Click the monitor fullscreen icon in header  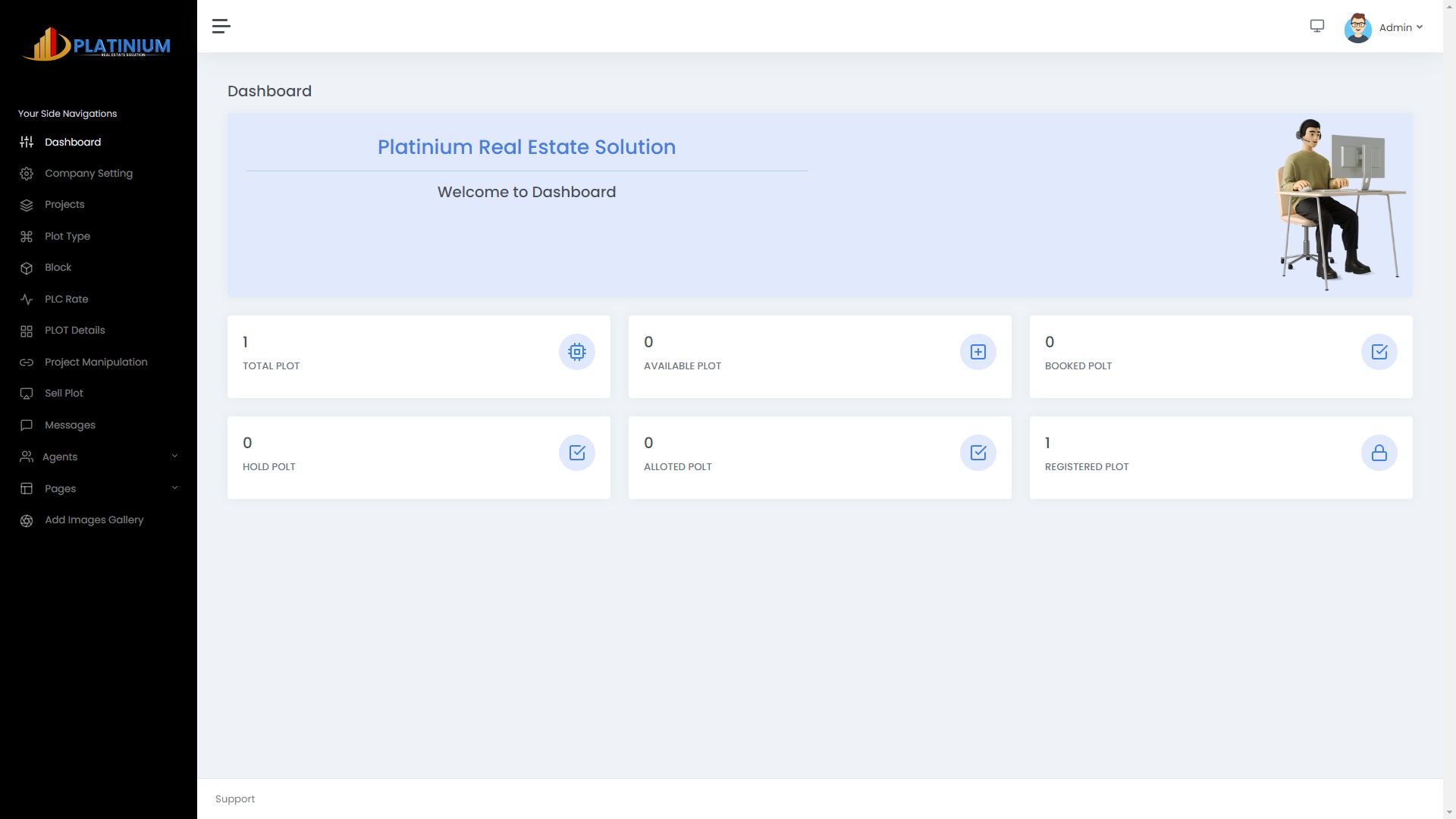coord(1317,27)
